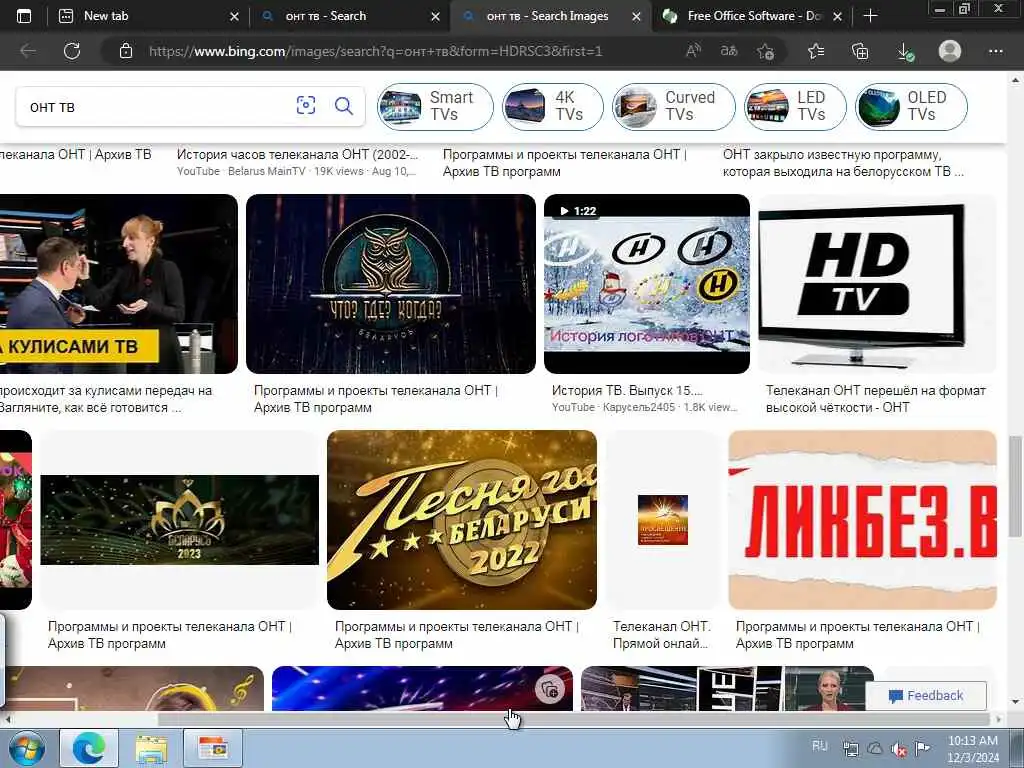Open link Телеканал ОНТ перешёл на формат
The height and width of the screenshot is (768, 1024).
[876, 399]
